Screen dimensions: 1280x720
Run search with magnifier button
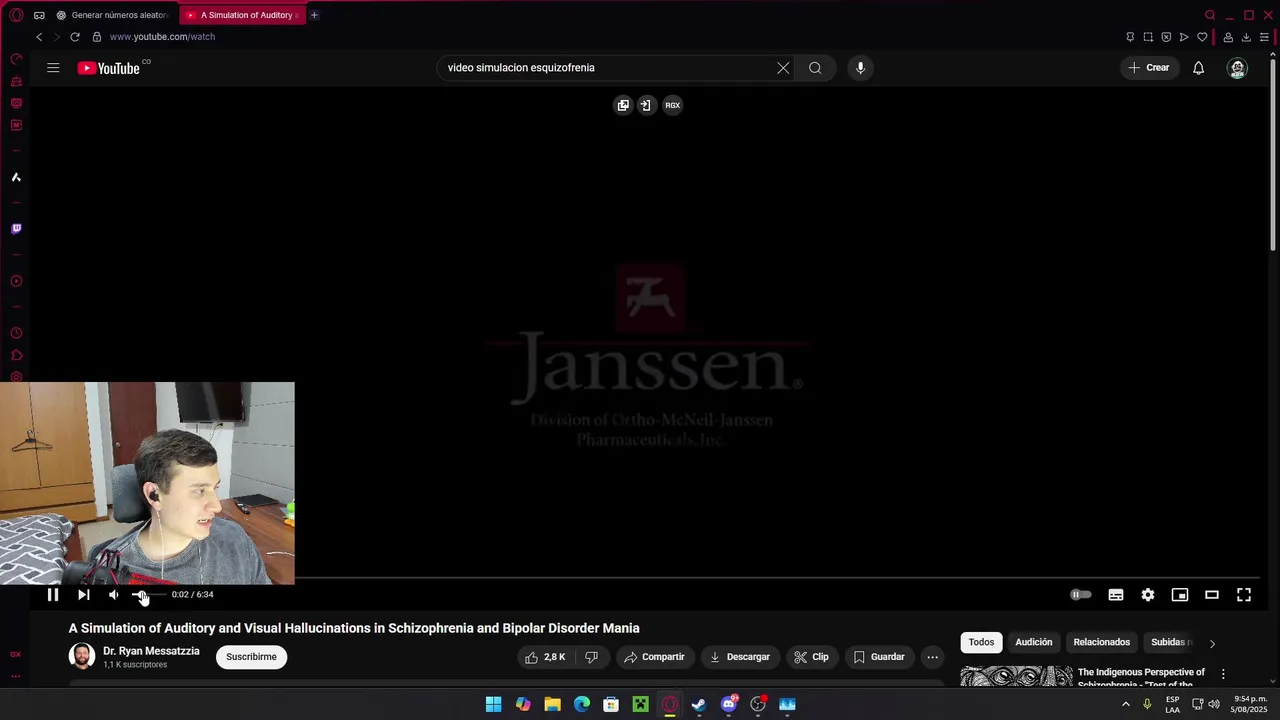coord(815,68)
